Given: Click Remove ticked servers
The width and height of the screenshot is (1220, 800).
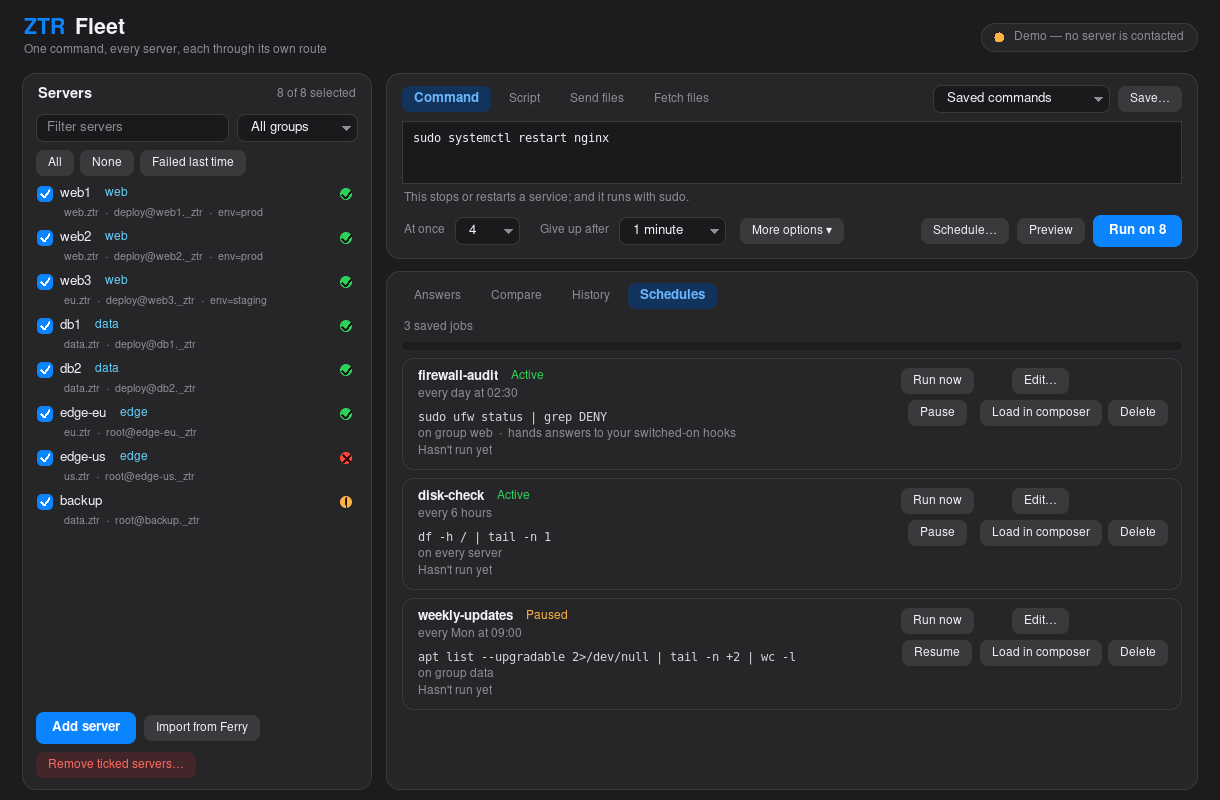Looking at the screenshot, I should point(116,765).
